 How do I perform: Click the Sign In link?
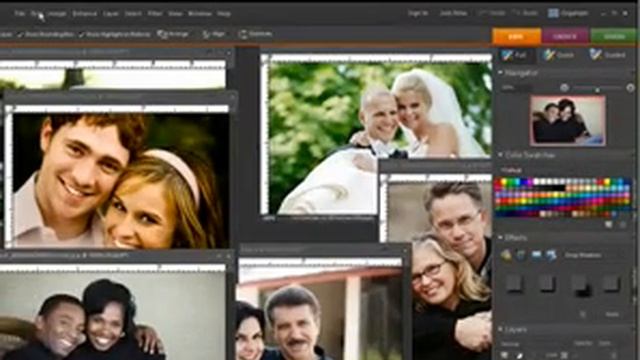(x=418, y=13)
